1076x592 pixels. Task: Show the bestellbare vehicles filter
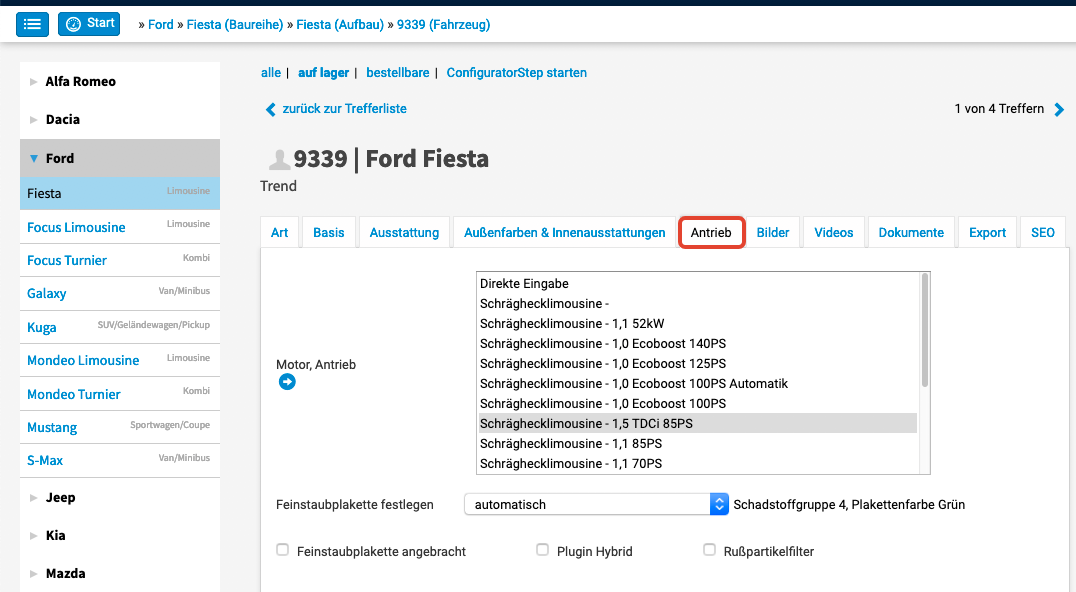397,73
